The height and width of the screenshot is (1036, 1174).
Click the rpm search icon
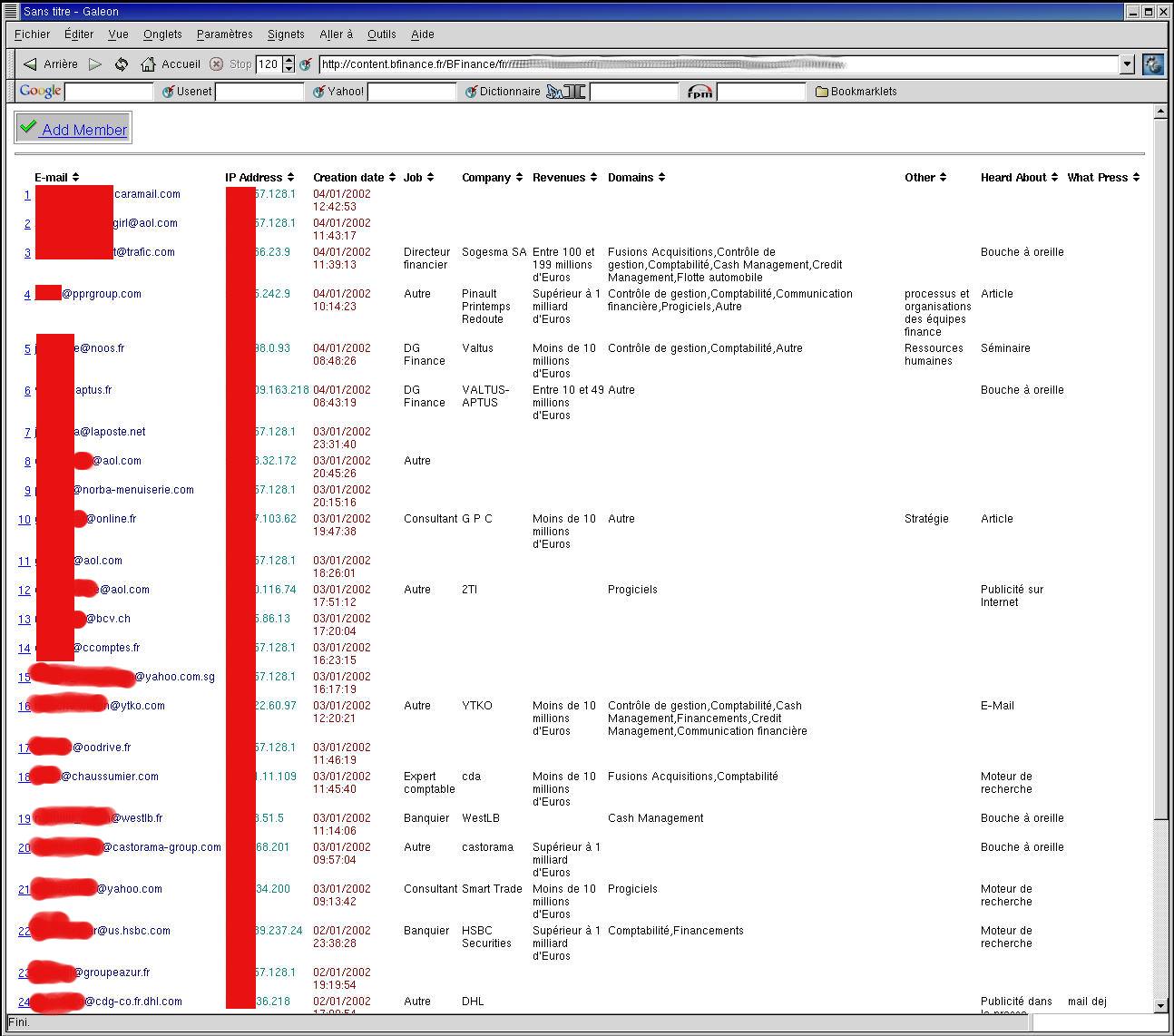[x=700, y=92]
